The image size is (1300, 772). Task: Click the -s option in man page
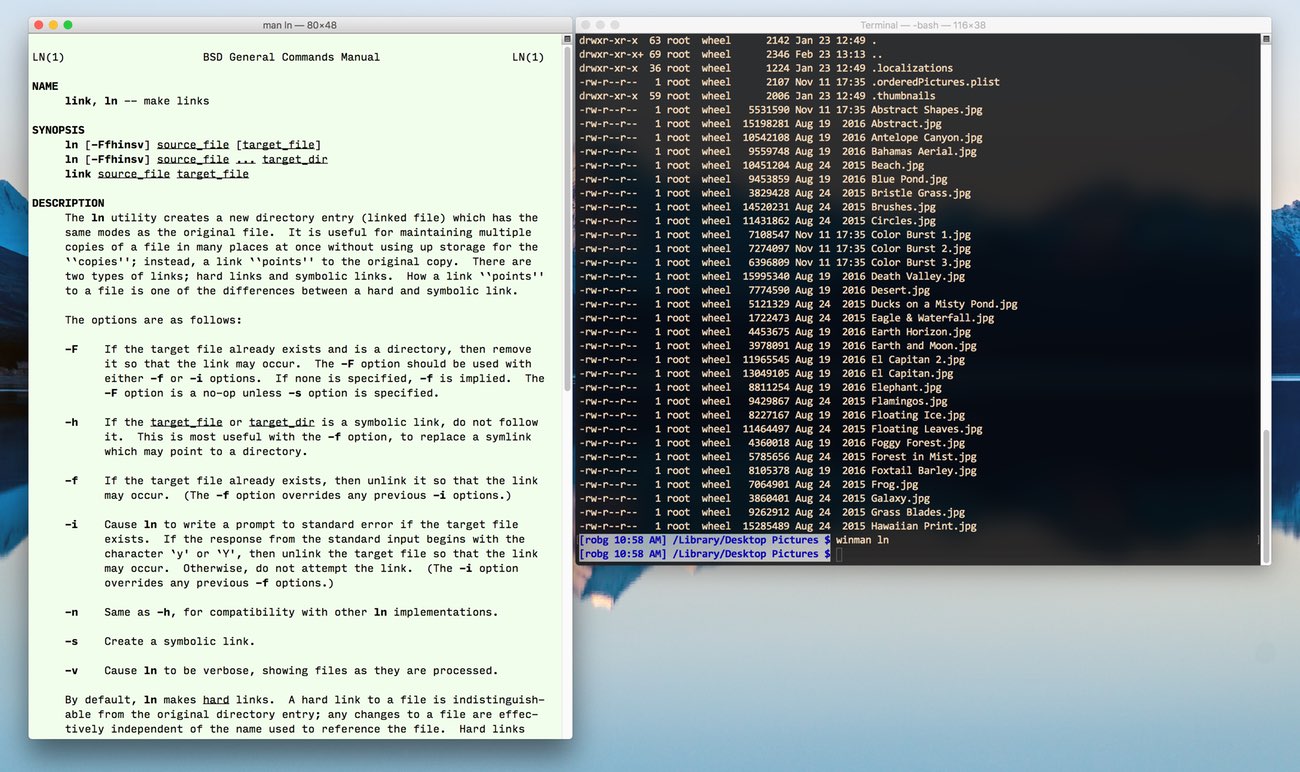click(x=72, y=641)
